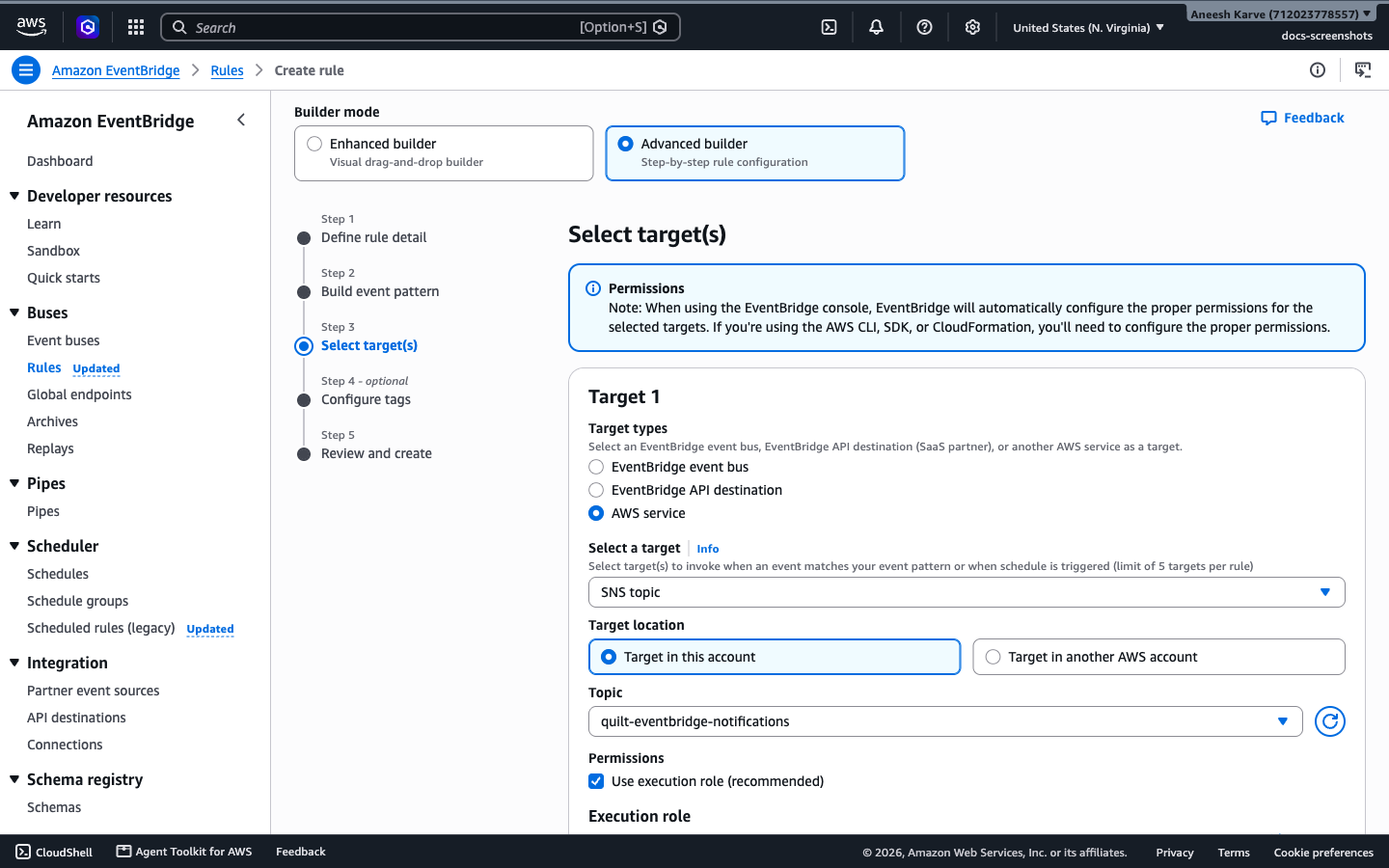Choose EventBridge API destination target type

(x=596, y=490)
